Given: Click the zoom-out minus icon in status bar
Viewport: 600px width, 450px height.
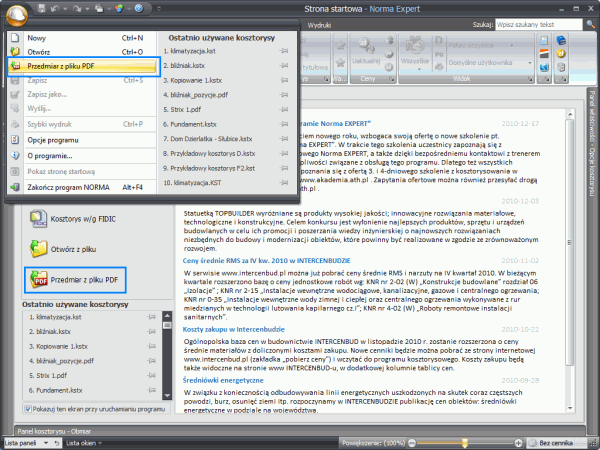Looking at the screenshot, I should click(414, 442).
